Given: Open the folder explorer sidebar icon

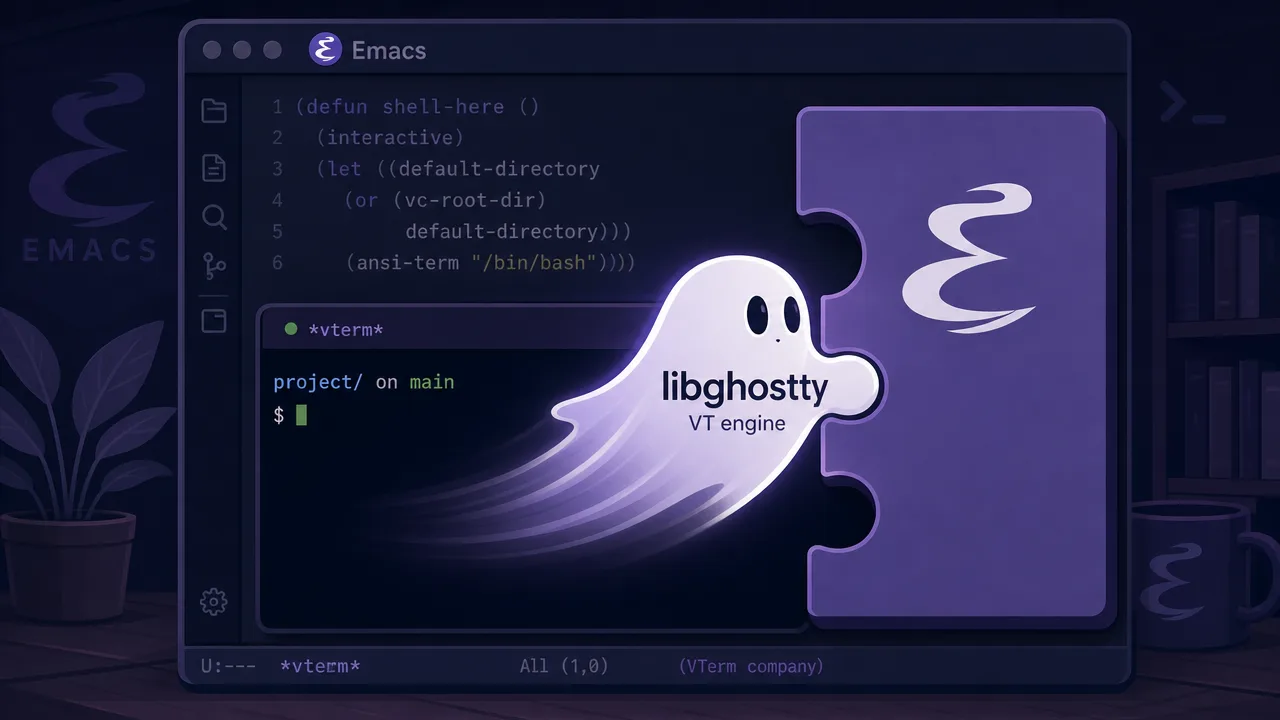Looking at the screenshot, I should point(214,110).
